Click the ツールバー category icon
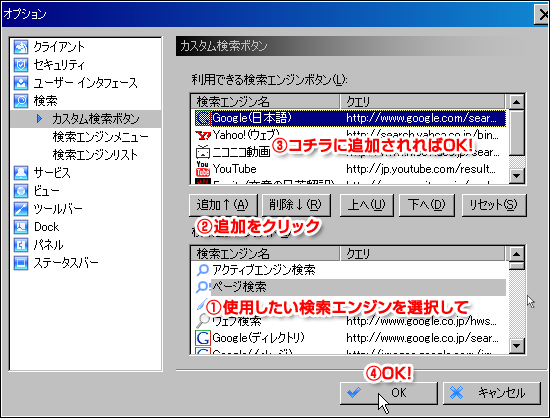The image size is (550, 418). 21,209
